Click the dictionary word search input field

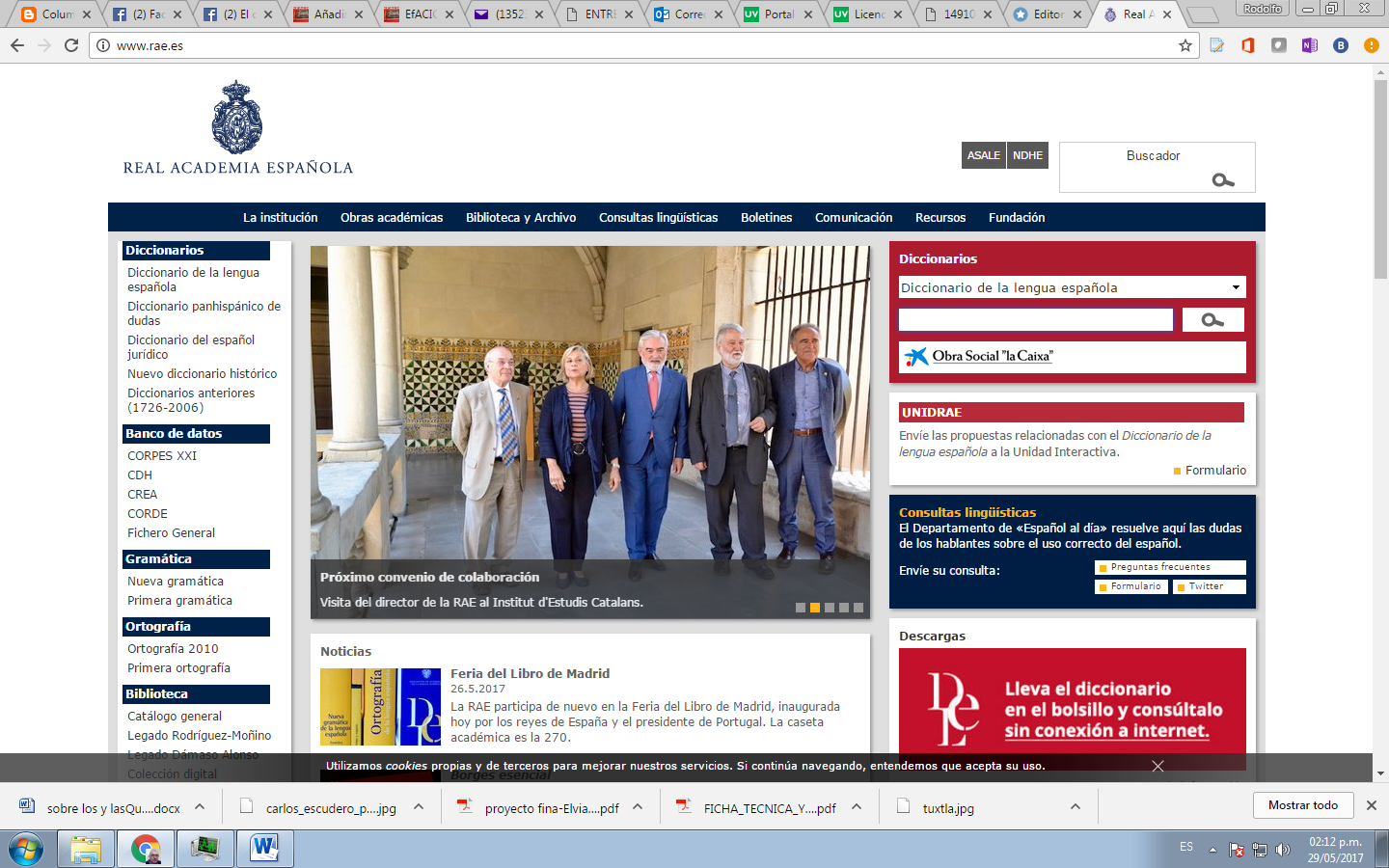pos(1035,320)
